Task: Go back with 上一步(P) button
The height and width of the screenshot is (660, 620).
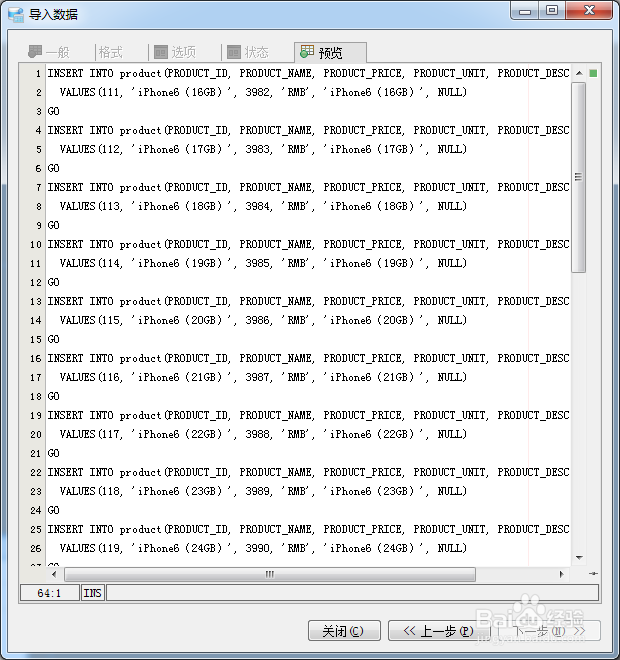Action: tap(438, 631)
